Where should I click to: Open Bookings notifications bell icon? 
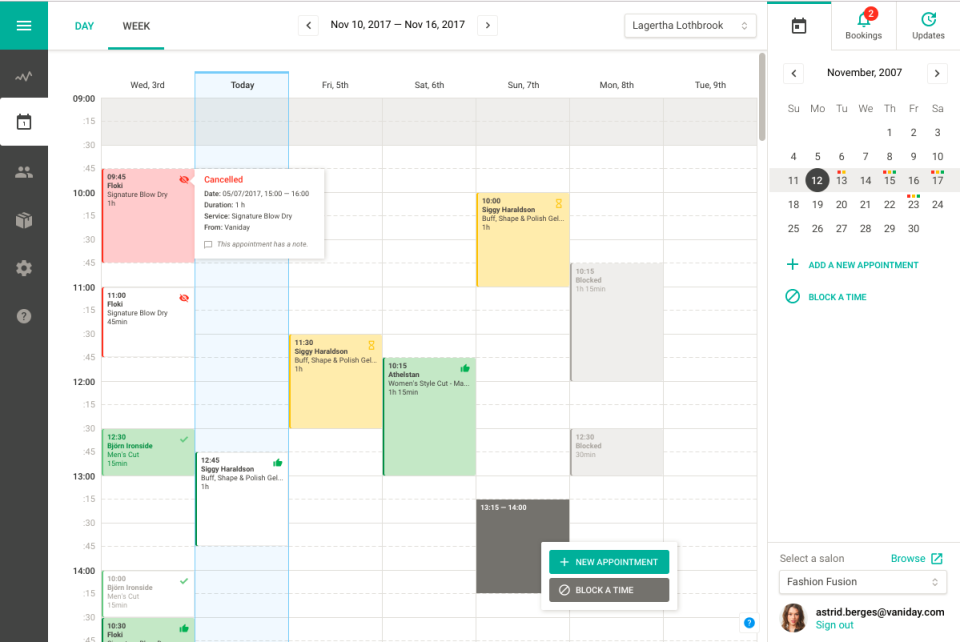pyautogui.click(x=862, y=21)
